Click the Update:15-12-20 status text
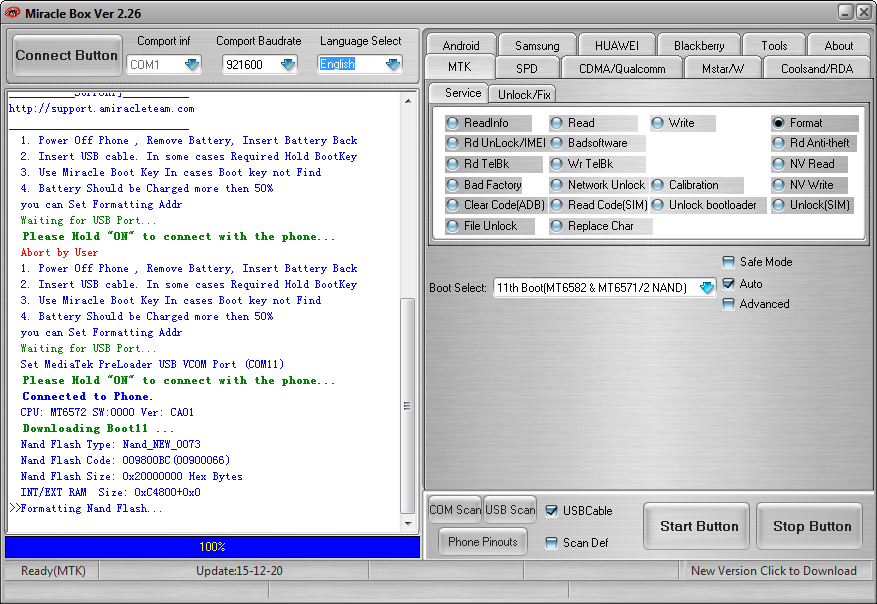 [239, 570]
